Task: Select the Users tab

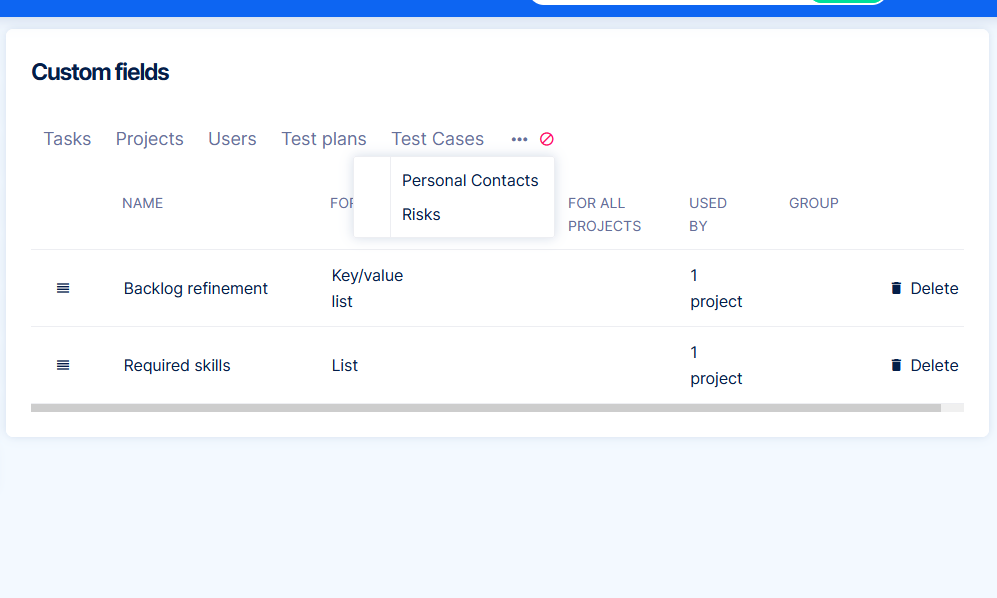Action: 232,139
